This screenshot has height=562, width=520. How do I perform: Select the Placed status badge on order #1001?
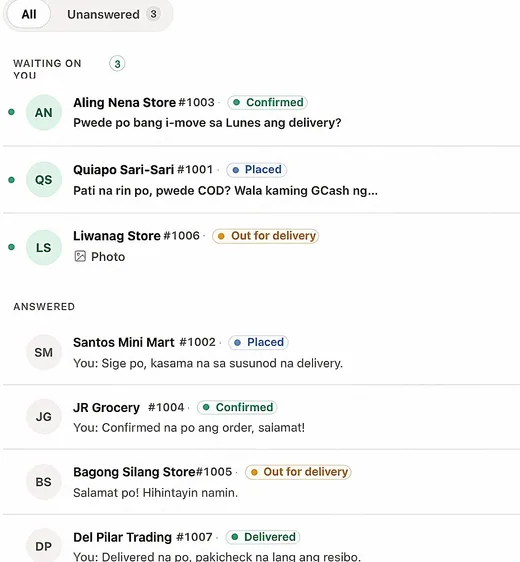(257, 170)
